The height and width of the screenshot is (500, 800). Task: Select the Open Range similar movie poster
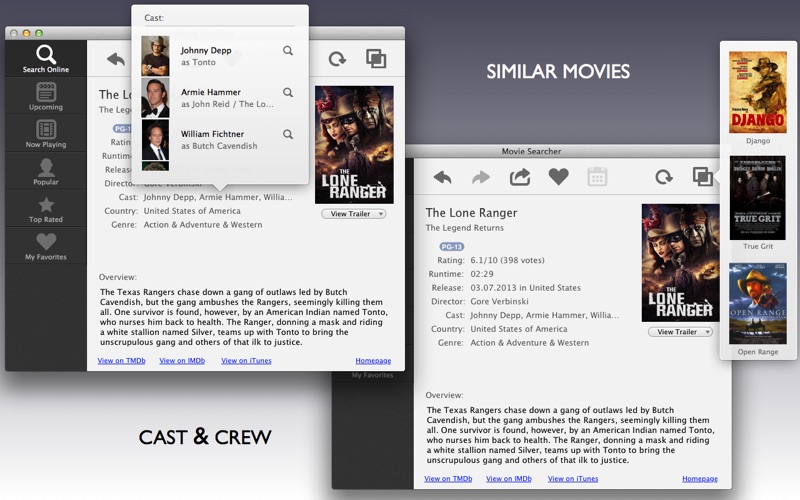[758, 304]
